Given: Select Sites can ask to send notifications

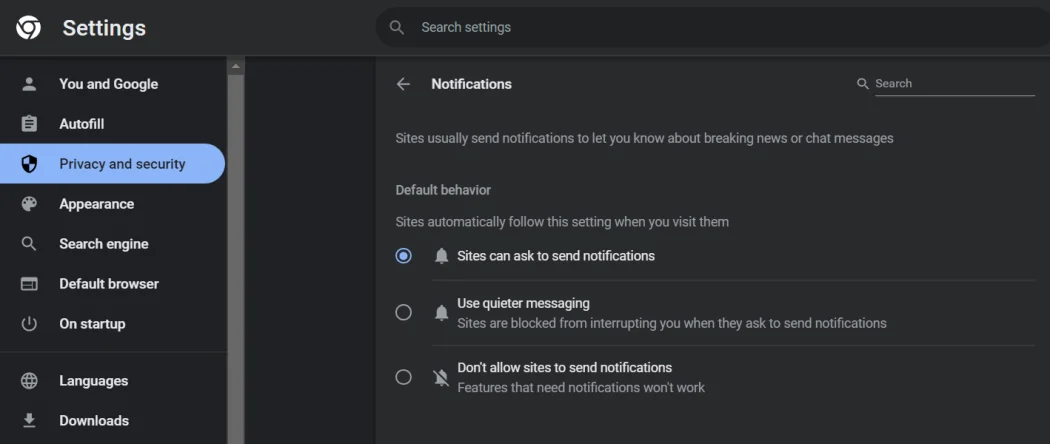Looking at the screenshot, I should point(403,256).
